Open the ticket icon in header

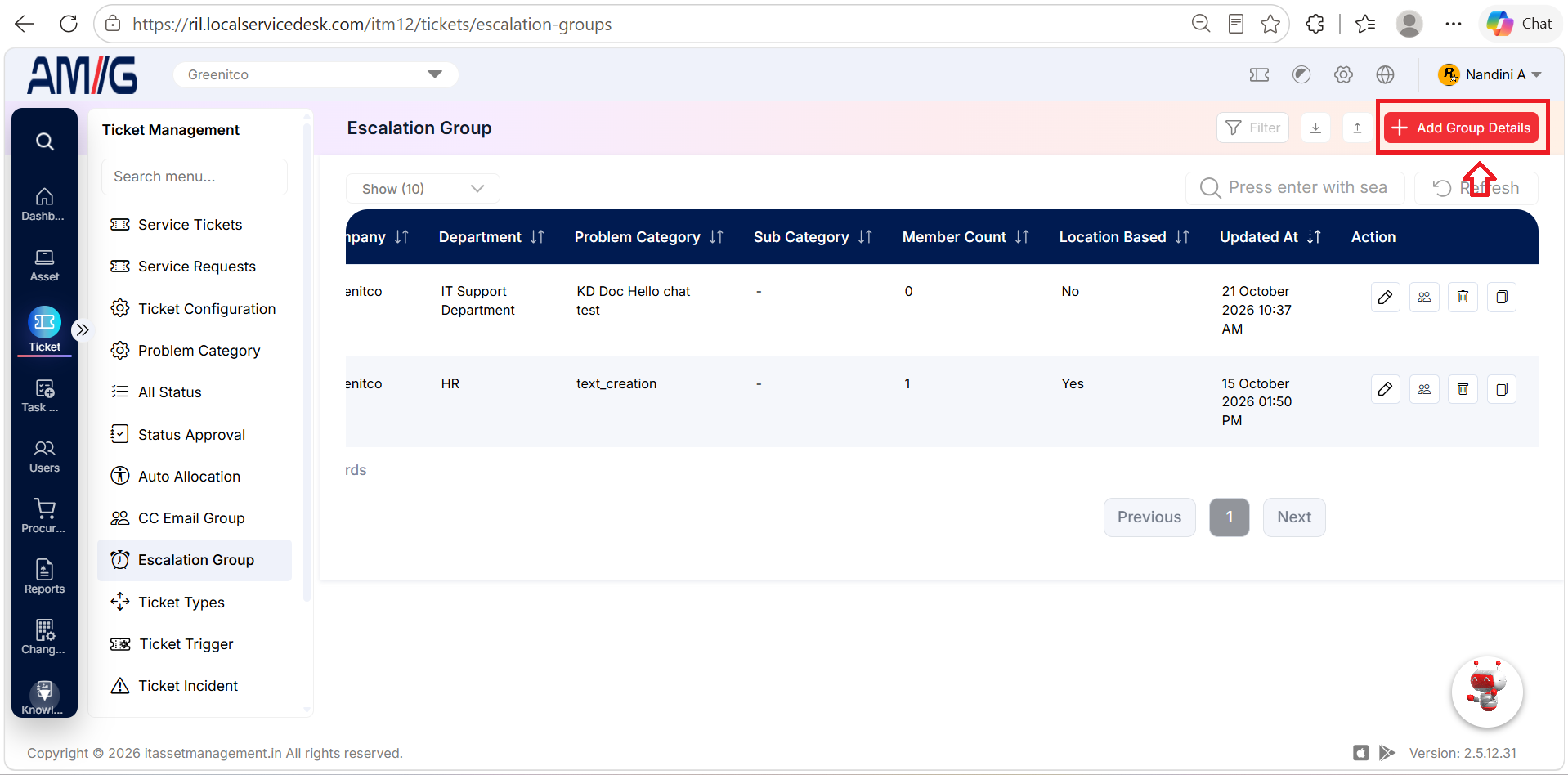(x=1259, y=74)
